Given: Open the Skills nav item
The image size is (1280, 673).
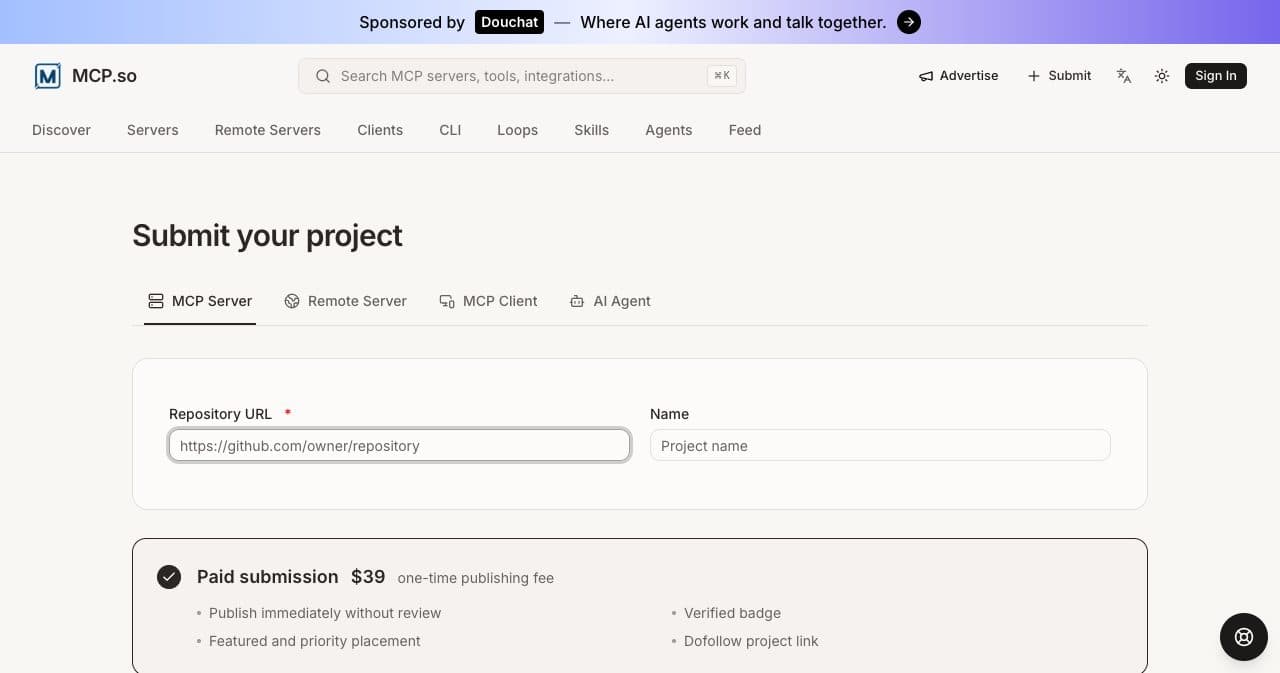Looking at the screenshot, I should pos(592,130).
